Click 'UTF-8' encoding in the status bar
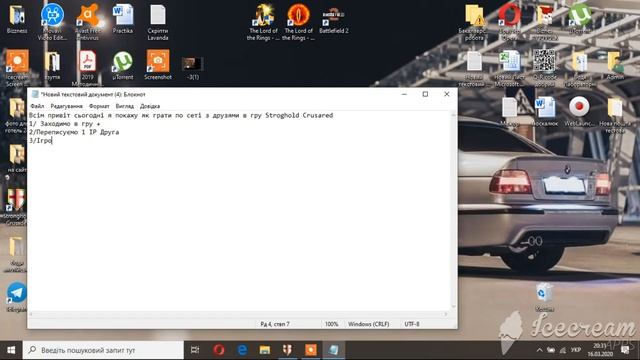The image size is (640, 360). [x=412, y=324]
